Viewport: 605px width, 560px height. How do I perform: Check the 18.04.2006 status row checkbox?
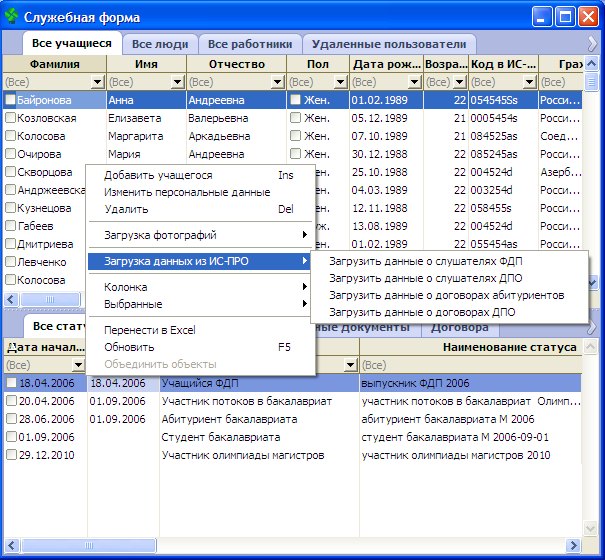(10, 383)
